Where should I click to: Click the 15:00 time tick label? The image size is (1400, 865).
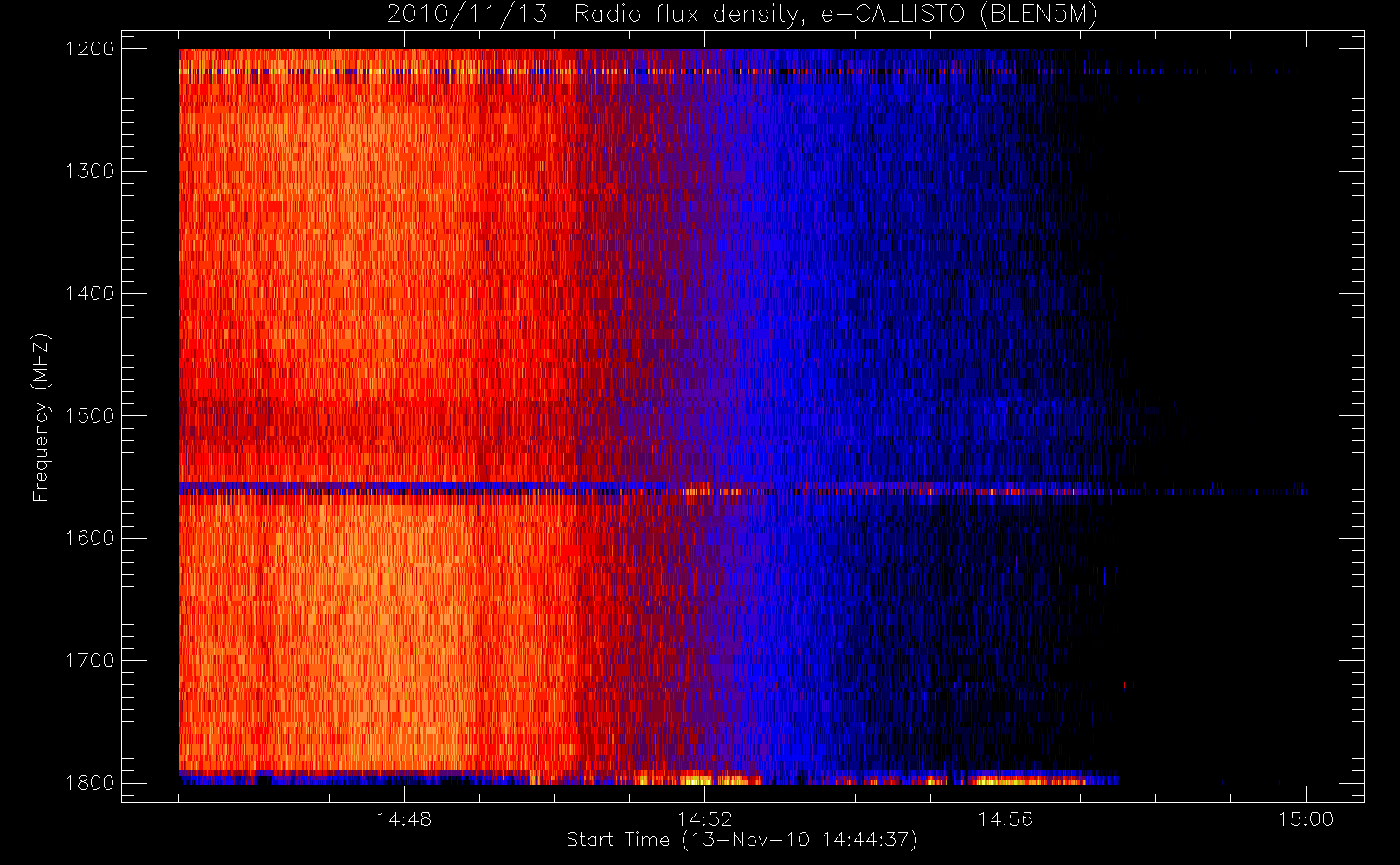click(1306, 819)
